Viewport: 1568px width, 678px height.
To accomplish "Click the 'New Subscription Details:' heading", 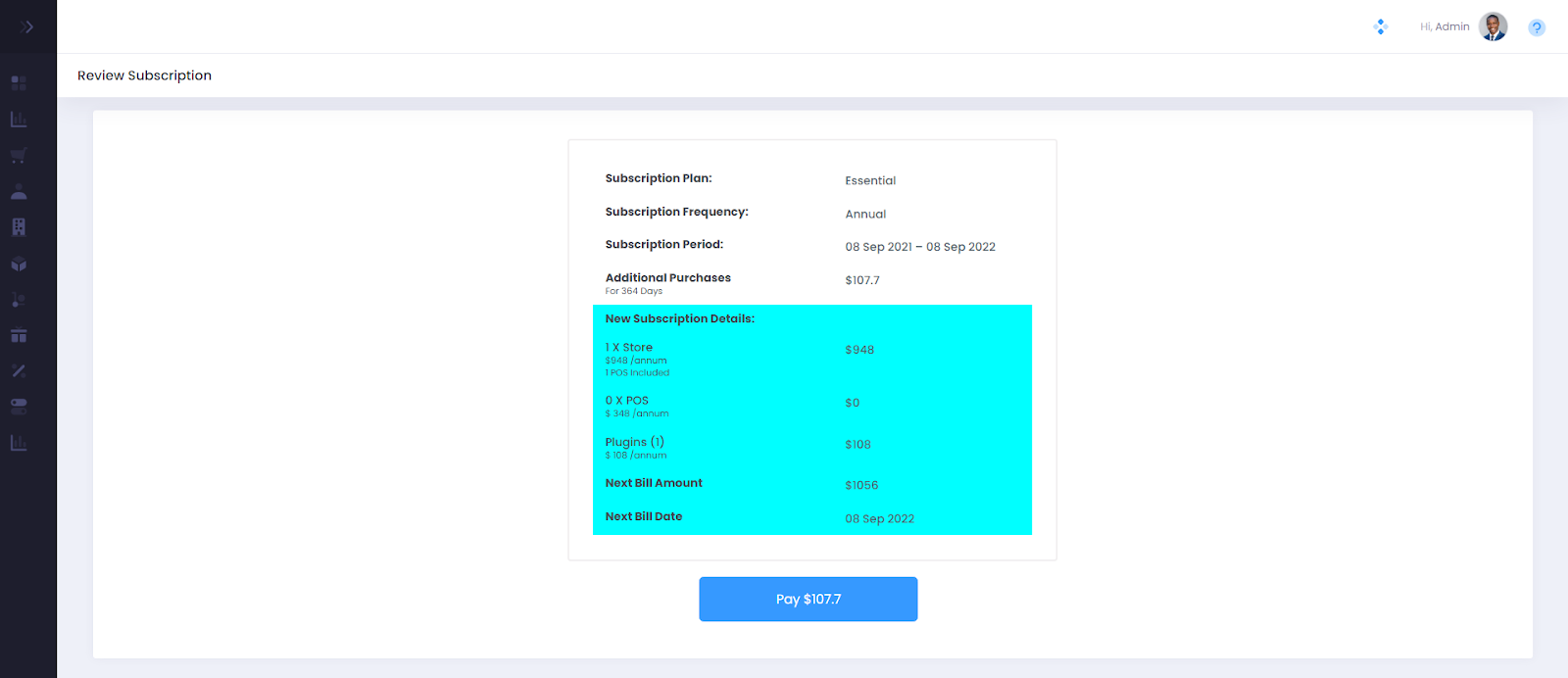I will pos(680,318).
